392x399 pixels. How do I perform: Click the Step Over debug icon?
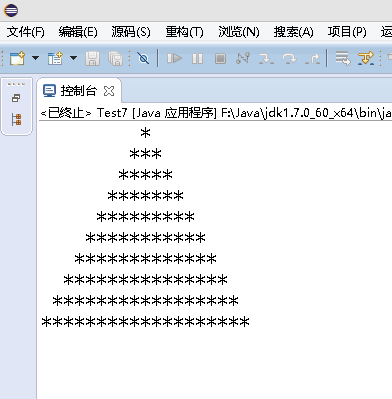pos(289,59)
